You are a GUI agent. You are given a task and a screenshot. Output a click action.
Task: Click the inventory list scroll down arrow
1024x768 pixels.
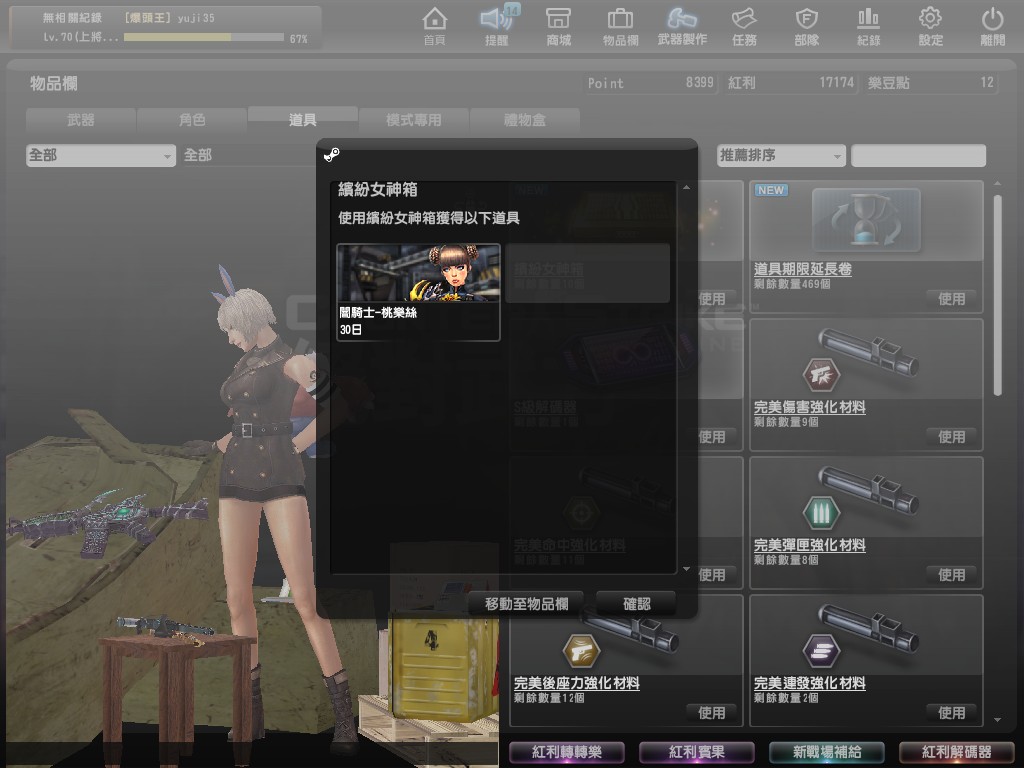point(997,719)
